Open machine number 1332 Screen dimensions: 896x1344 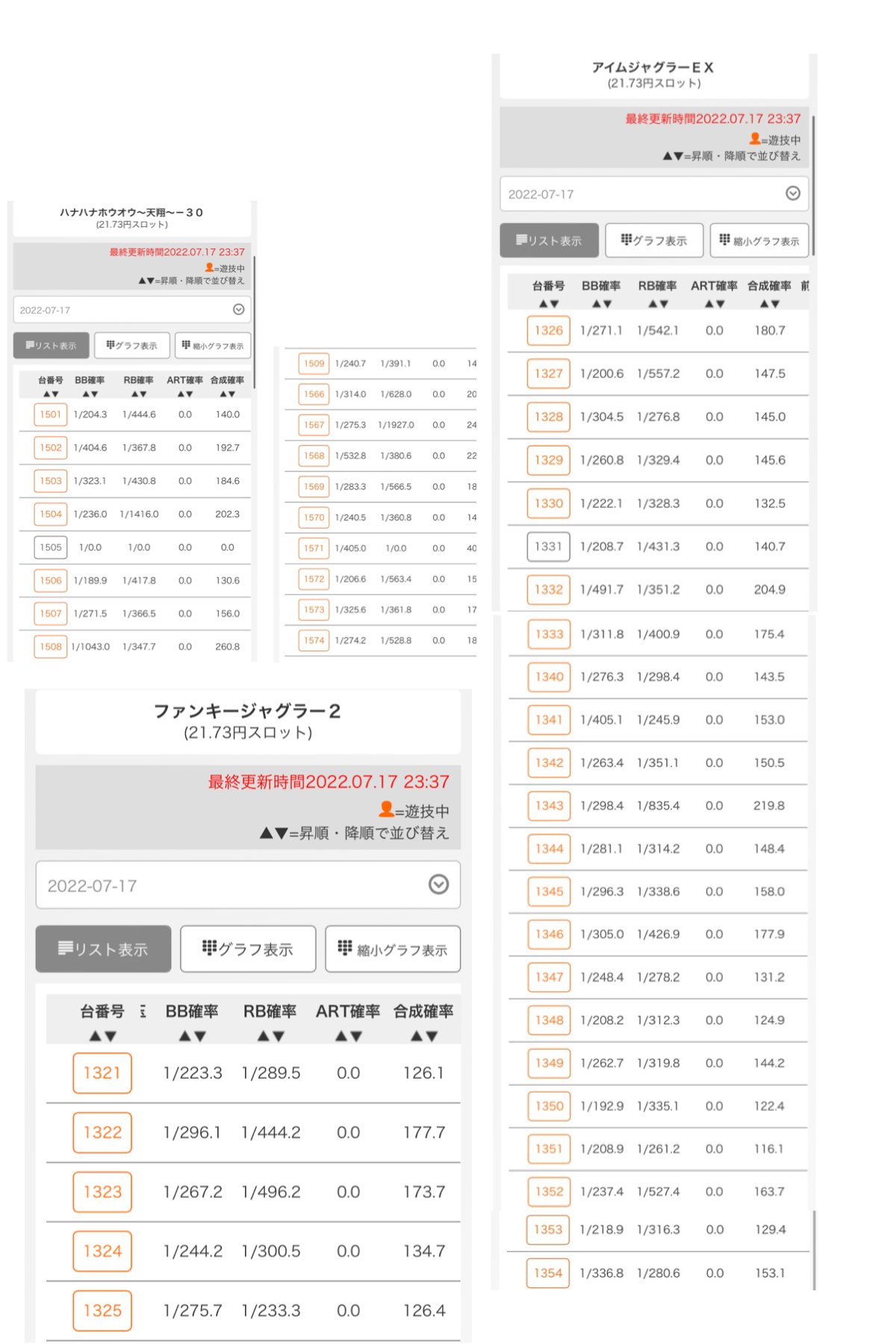click(549, 590)
